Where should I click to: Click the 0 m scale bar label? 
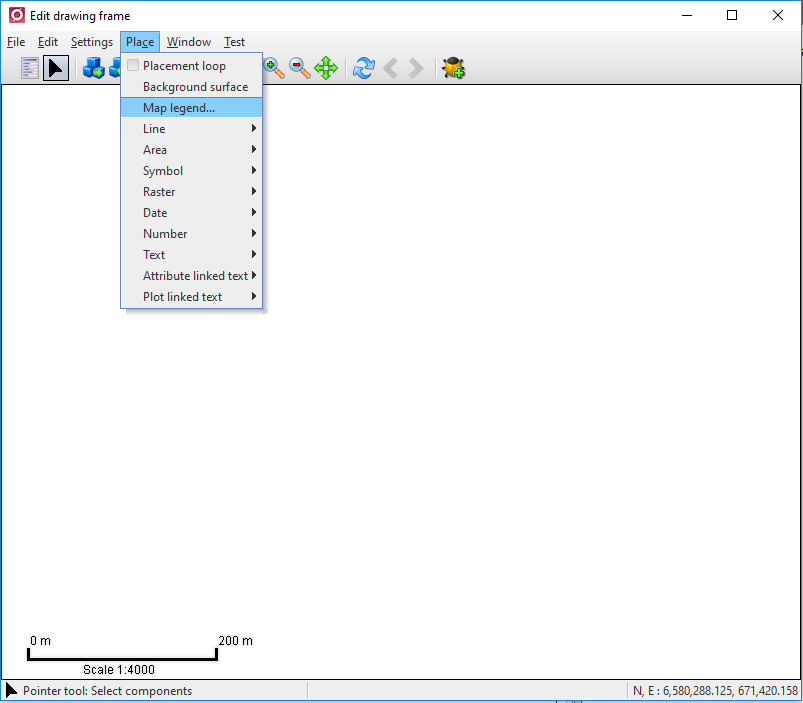pyautogui.click(x=40, y=641)
